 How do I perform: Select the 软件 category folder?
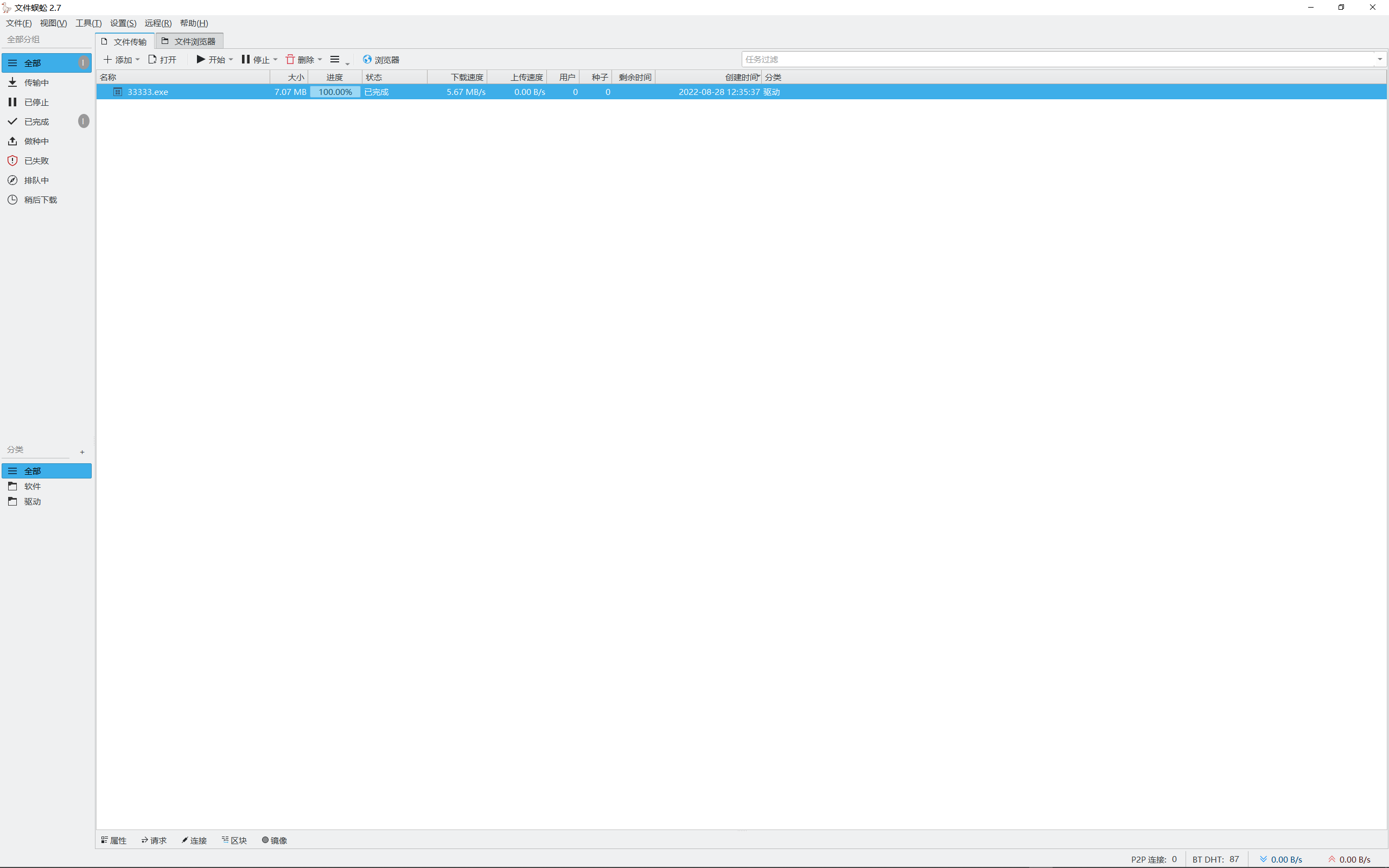[47, 486]
